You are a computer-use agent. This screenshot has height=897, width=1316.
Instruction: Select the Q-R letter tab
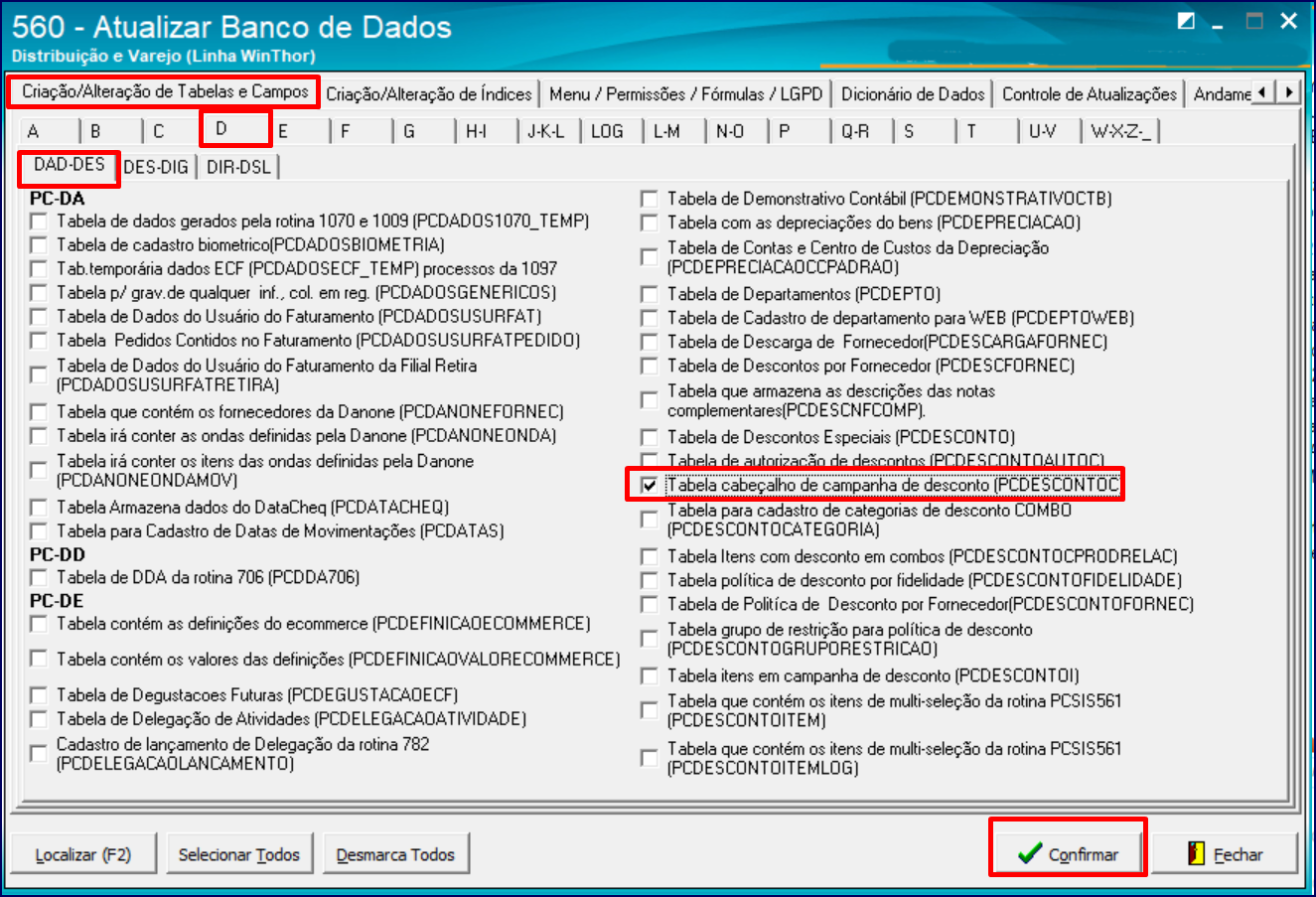pos(863,131)
